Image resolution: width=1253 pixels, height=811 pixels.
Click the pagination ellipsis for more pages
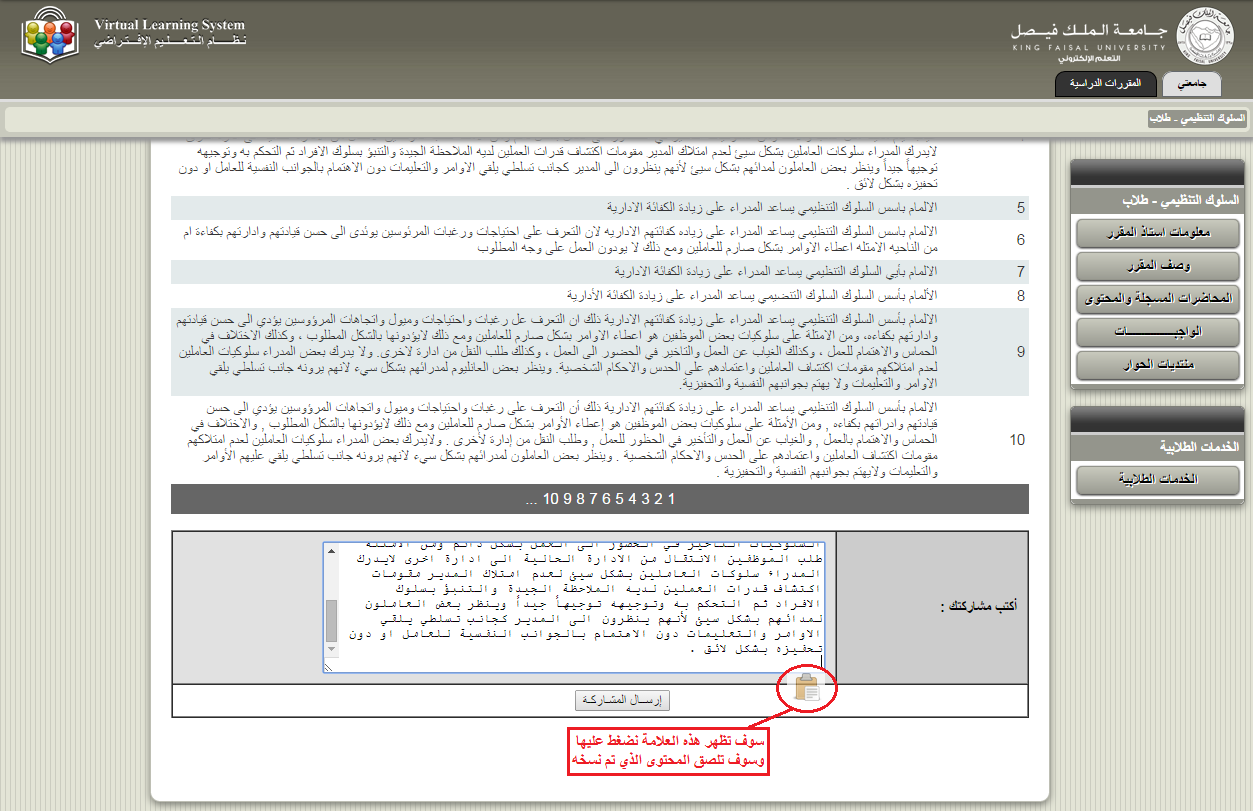point(531,499)
